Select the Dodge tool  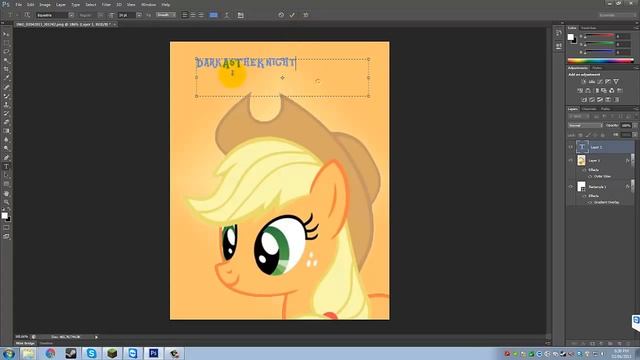click(x=6, y=149)
